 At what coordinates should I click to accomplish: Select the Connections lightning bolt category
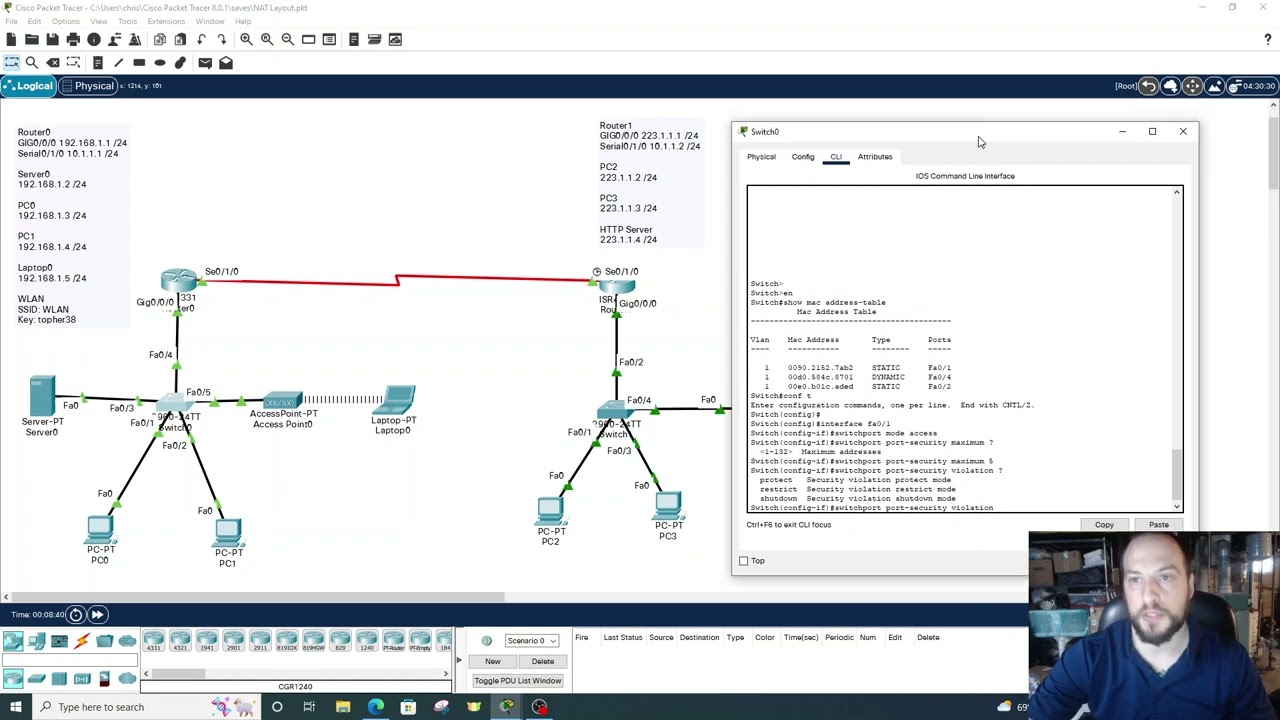82,641
